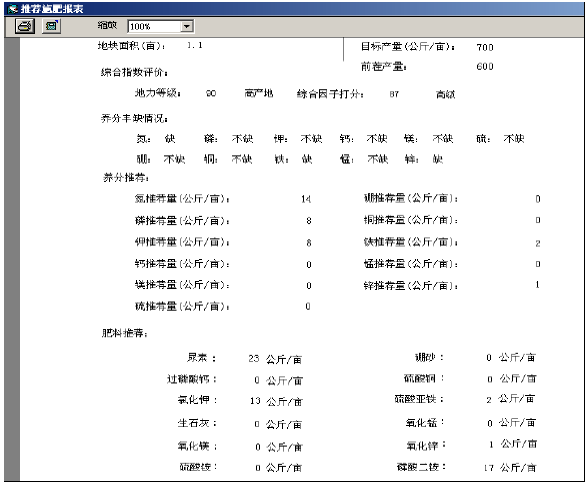Open the window icon in the title bar
This screenshot has width=588, height=486.
click(x=13, y=8)
